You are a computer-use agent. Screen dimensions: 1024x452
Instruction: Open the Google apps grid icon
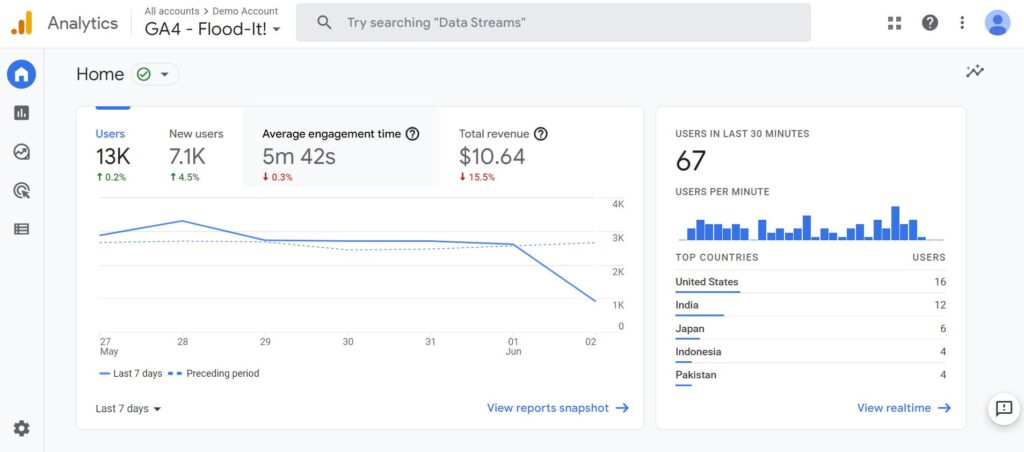(x=894, y=23)
